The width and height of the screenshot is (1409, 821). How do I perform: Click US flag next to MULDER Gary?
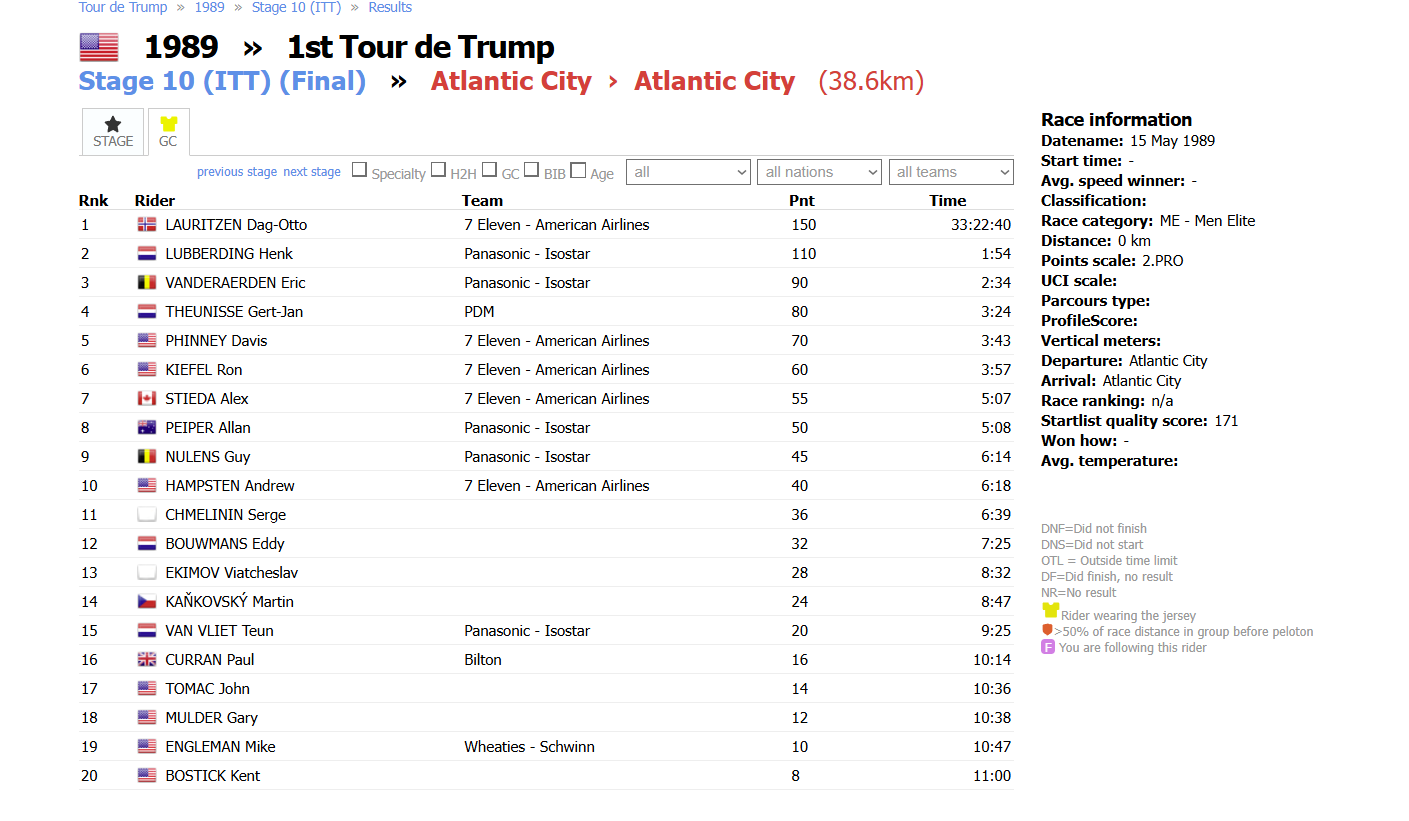click(147, 718)
